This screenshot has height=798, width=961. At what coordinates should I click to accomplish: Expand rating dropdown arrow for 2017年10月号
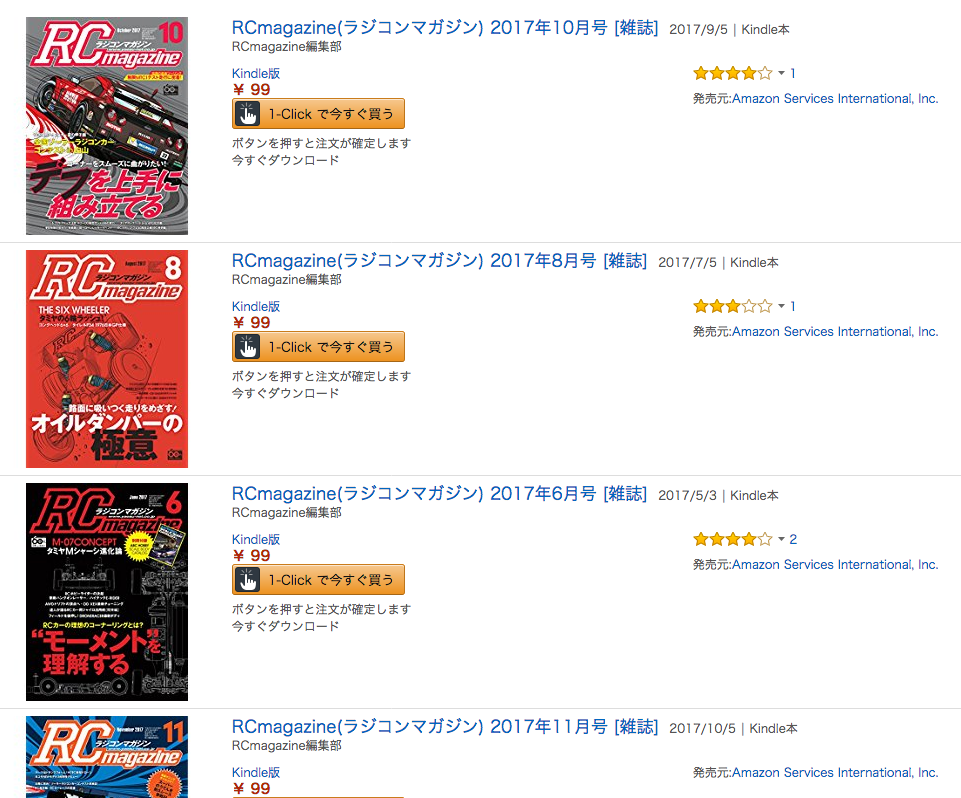(x=781, y=74)
